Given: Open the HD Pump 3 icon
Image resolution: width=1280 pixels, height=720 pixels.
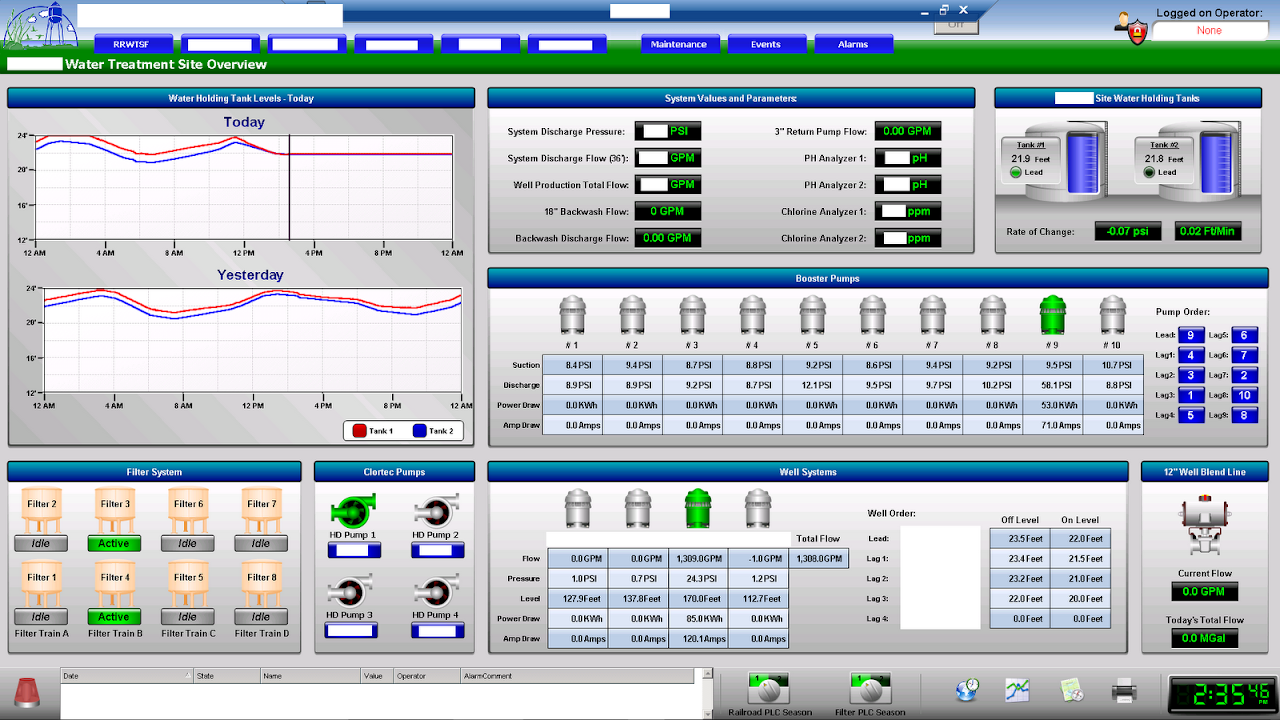Looking at the screenshot, I should pyautogui.click(x=351, y=592).
